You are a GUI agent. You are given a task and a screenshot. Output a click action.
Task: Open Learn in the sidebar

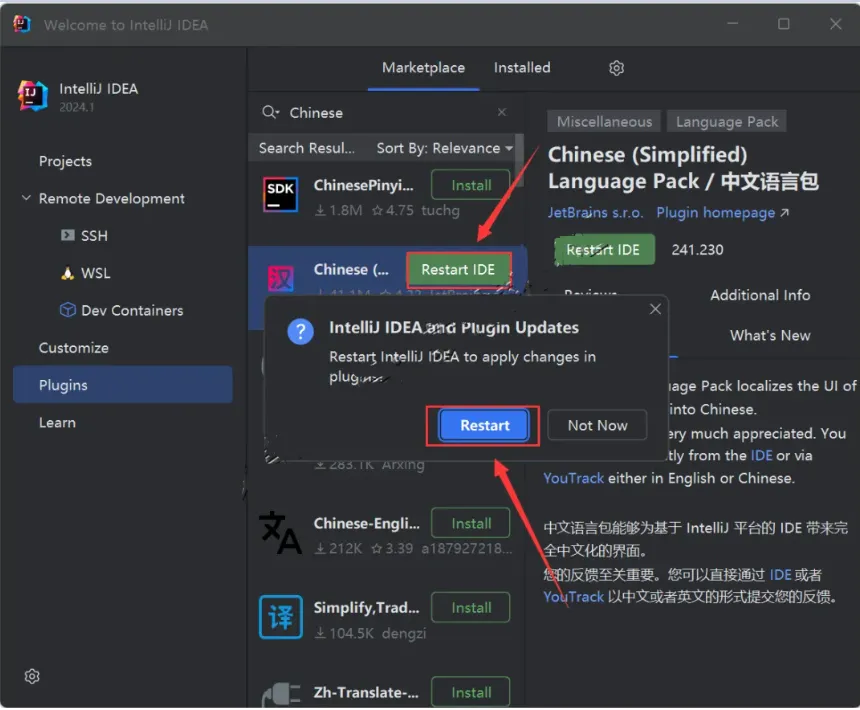pos(57,423)
